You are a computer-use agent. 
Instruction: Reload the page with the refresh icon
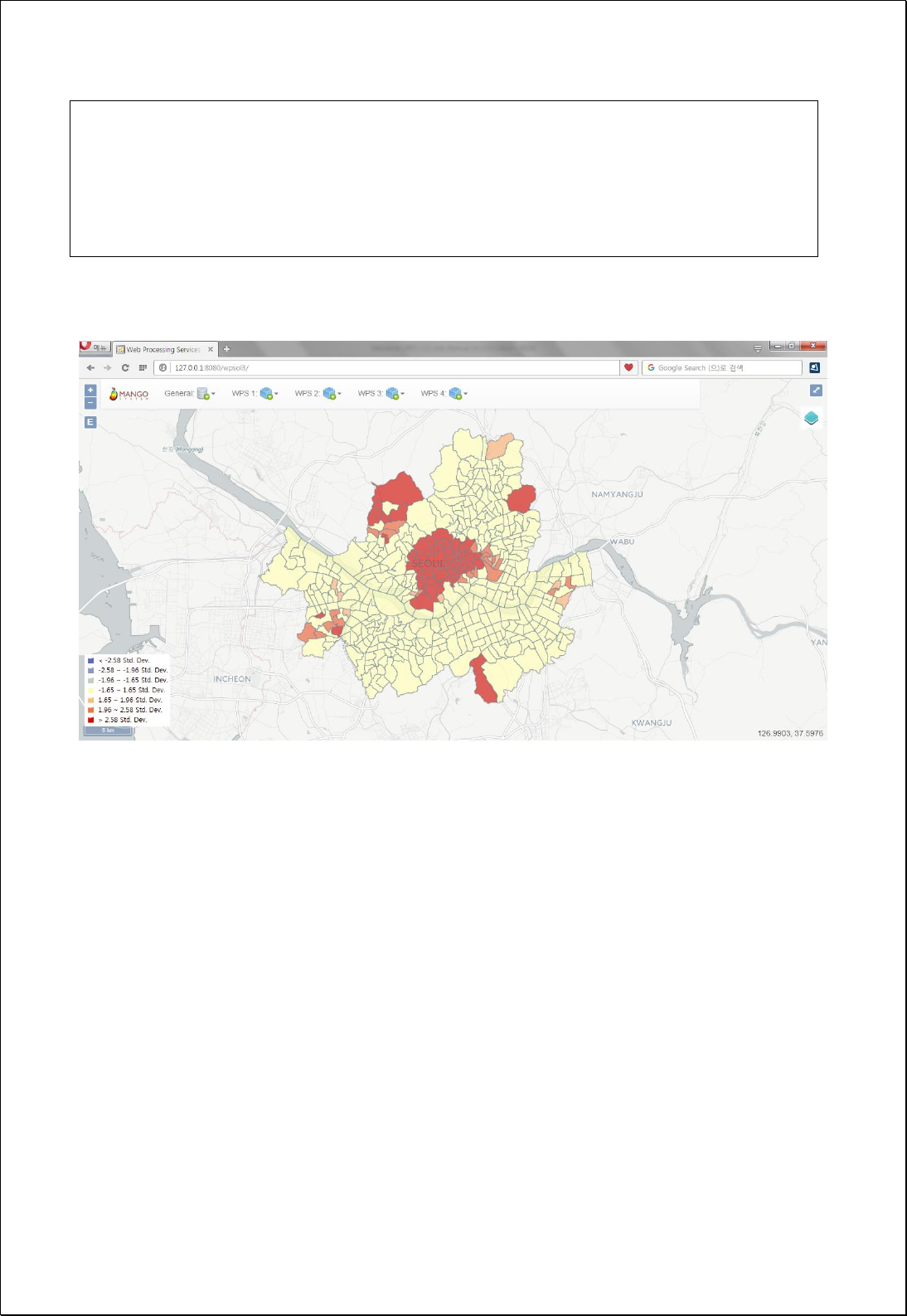pyautogui.click(x=125, y=367)
